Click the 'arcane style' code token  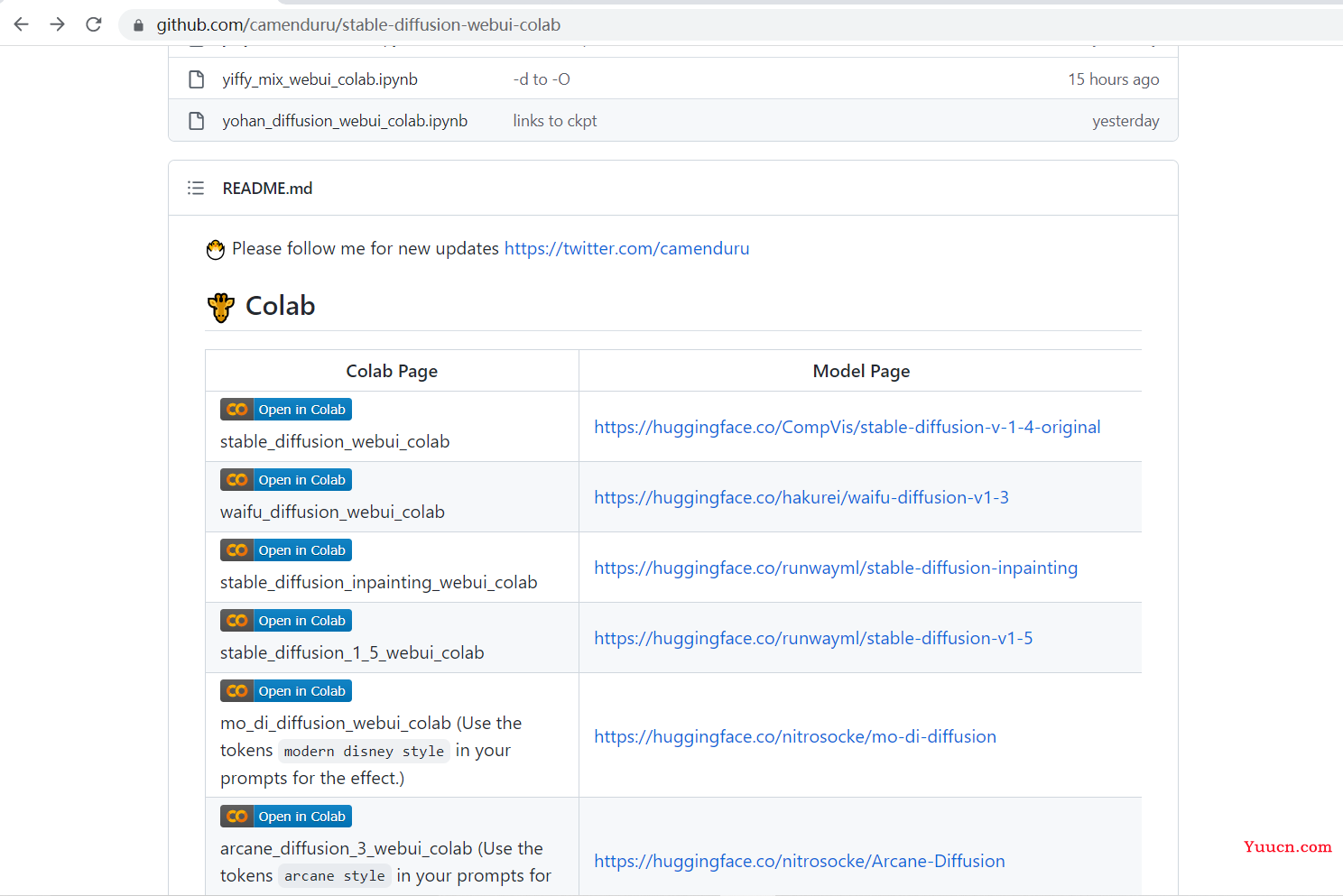pyautogui.click(x=335, y=875)
